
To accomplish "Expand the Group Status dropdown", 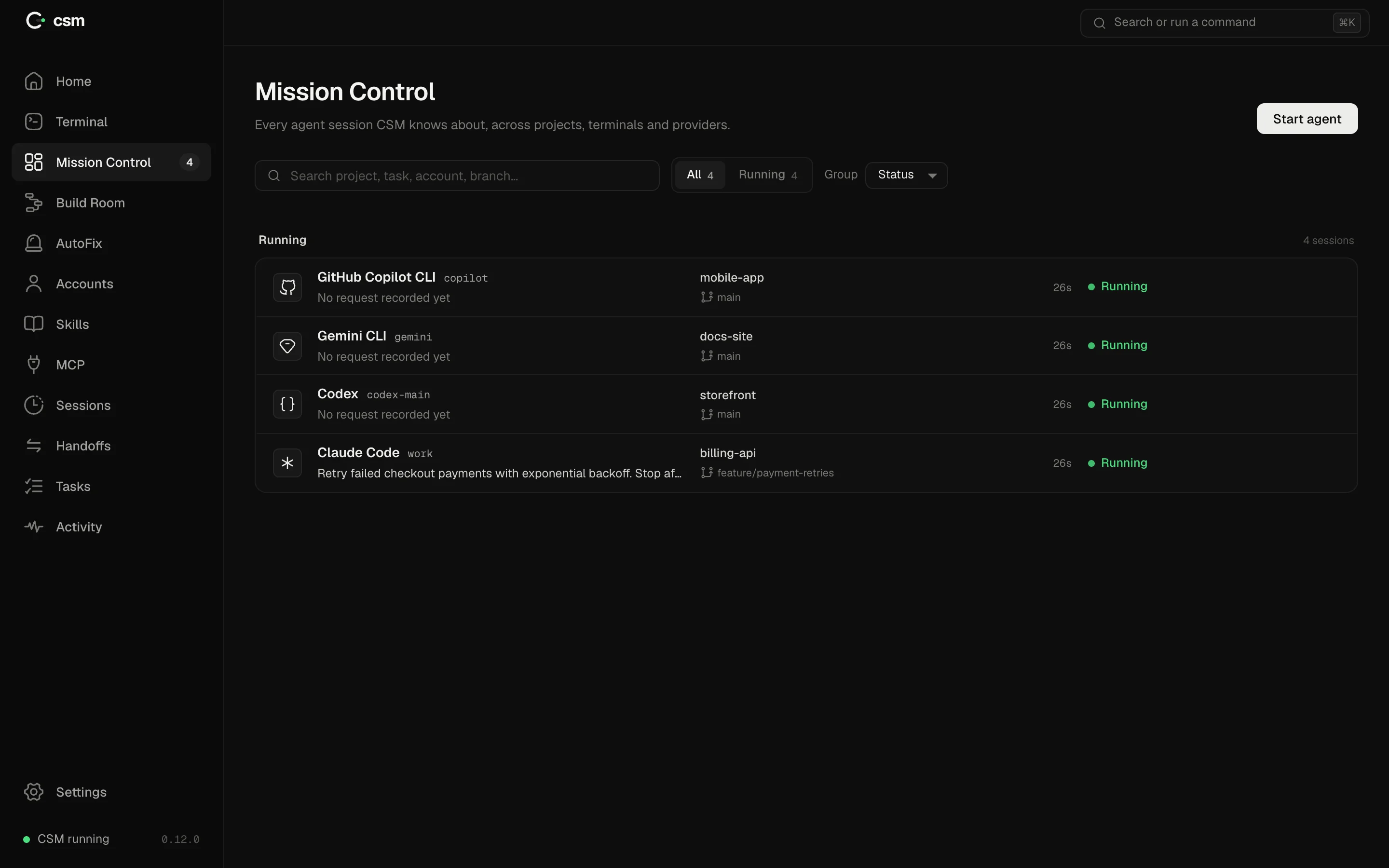I will (x=906, y=175).
